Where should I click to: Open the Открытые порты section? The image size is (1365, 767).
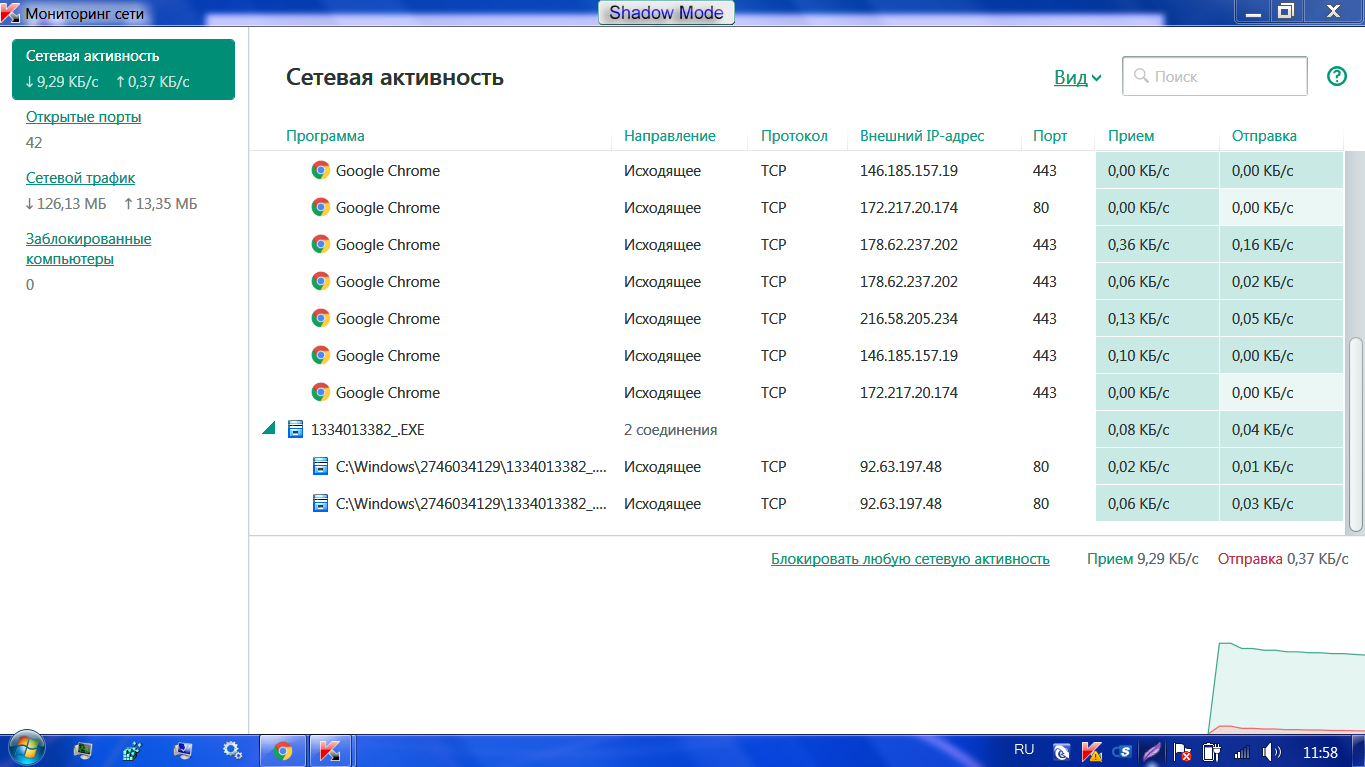[x=84, y=117]
